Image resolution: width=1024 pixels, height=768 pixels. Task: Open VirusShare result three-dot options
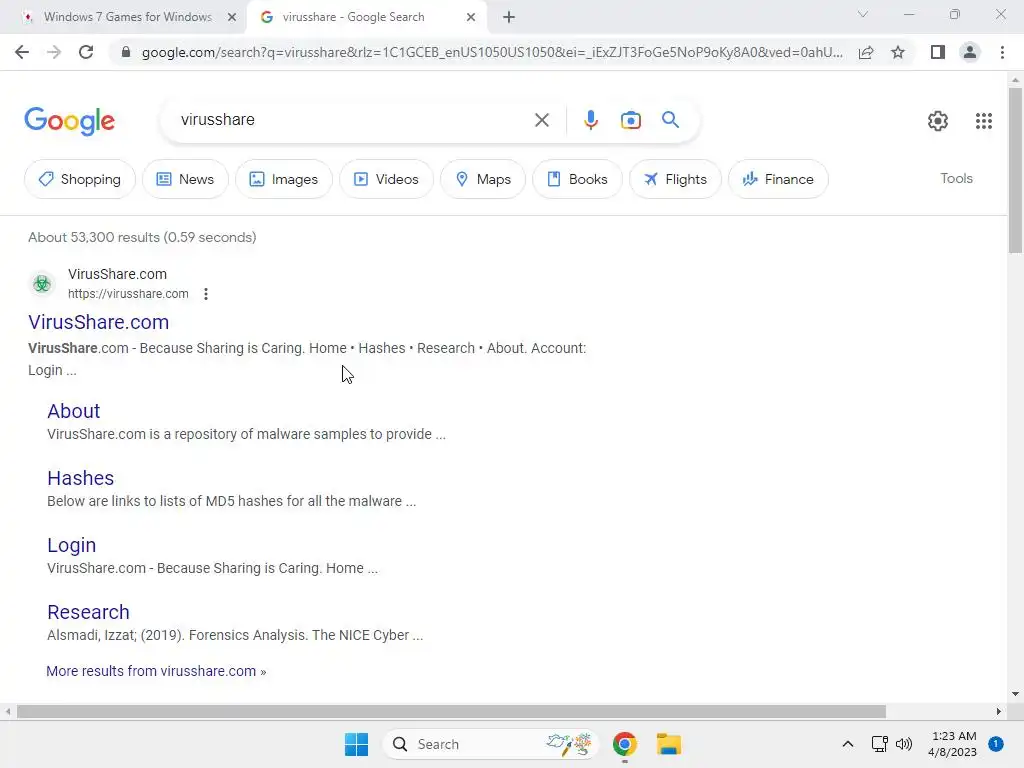206,294
